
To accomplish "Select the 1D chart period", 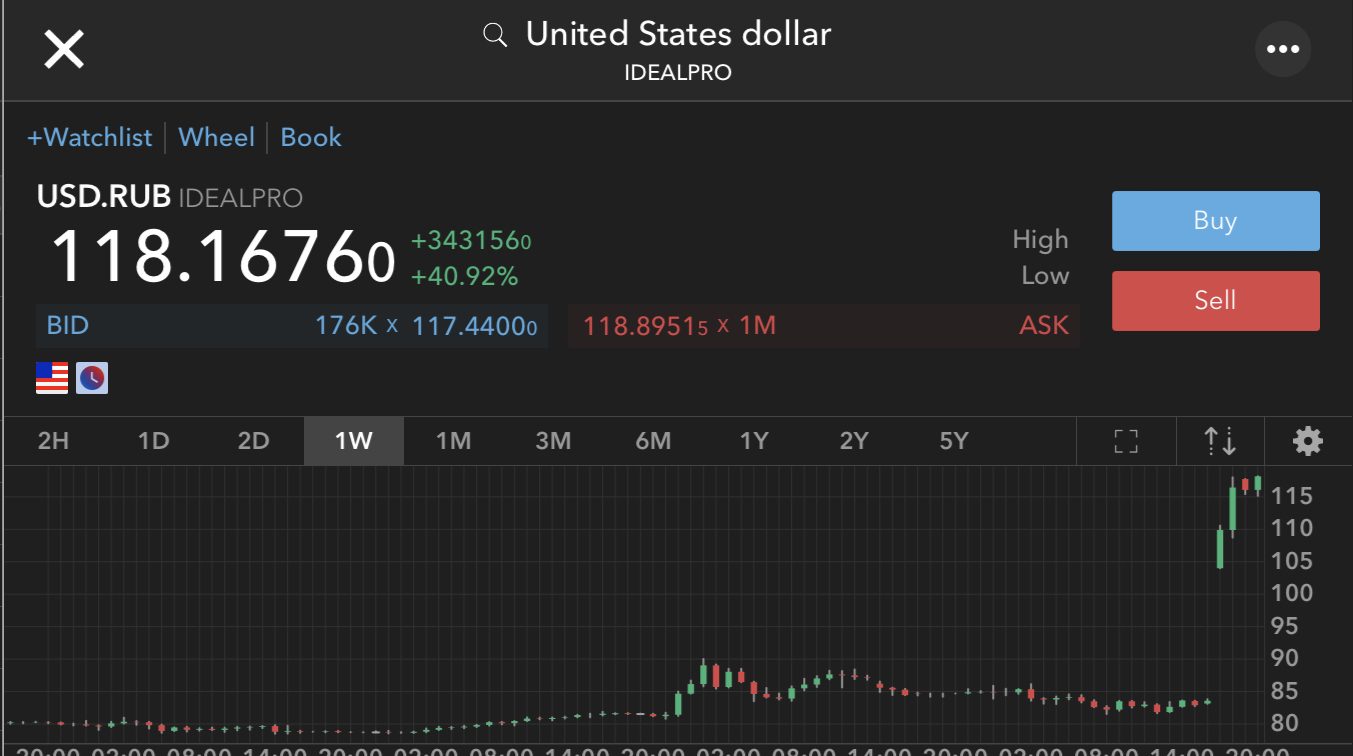I will (153, 441).
